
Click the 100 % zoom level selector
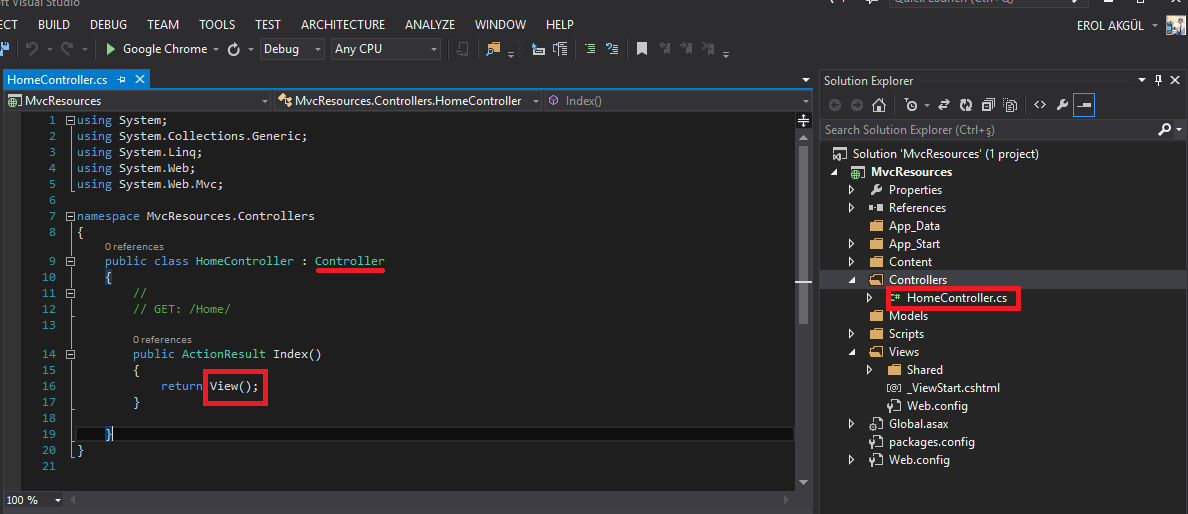(x=34, y=499)
